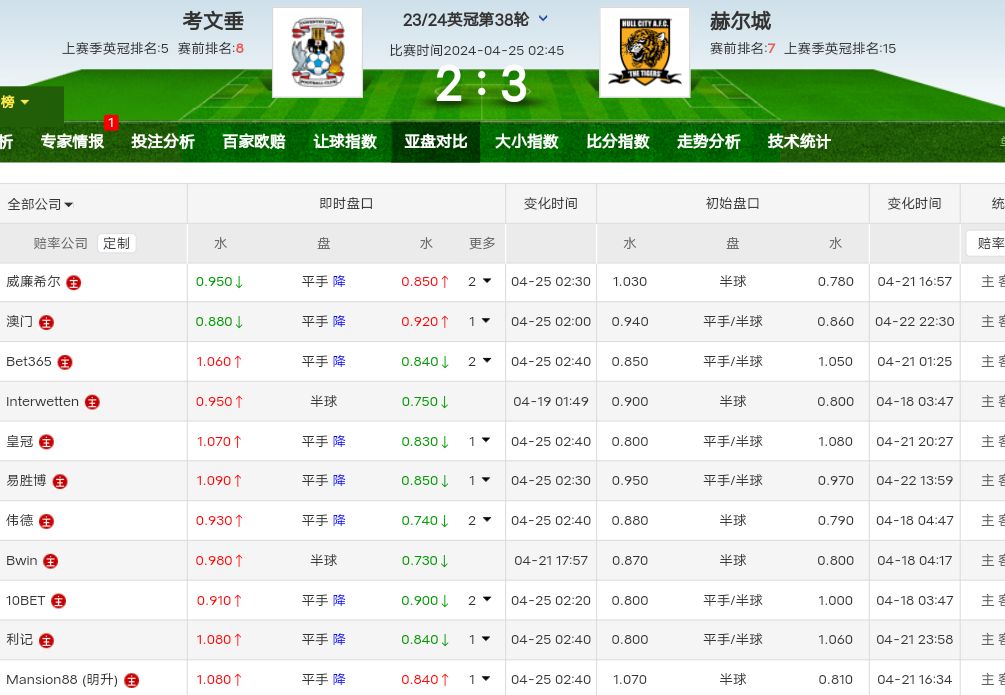Open the 专家情报 tab with notification
The width and height of the screenshot is (1005, 695).
pyautogui.click(x=72, y=142)
